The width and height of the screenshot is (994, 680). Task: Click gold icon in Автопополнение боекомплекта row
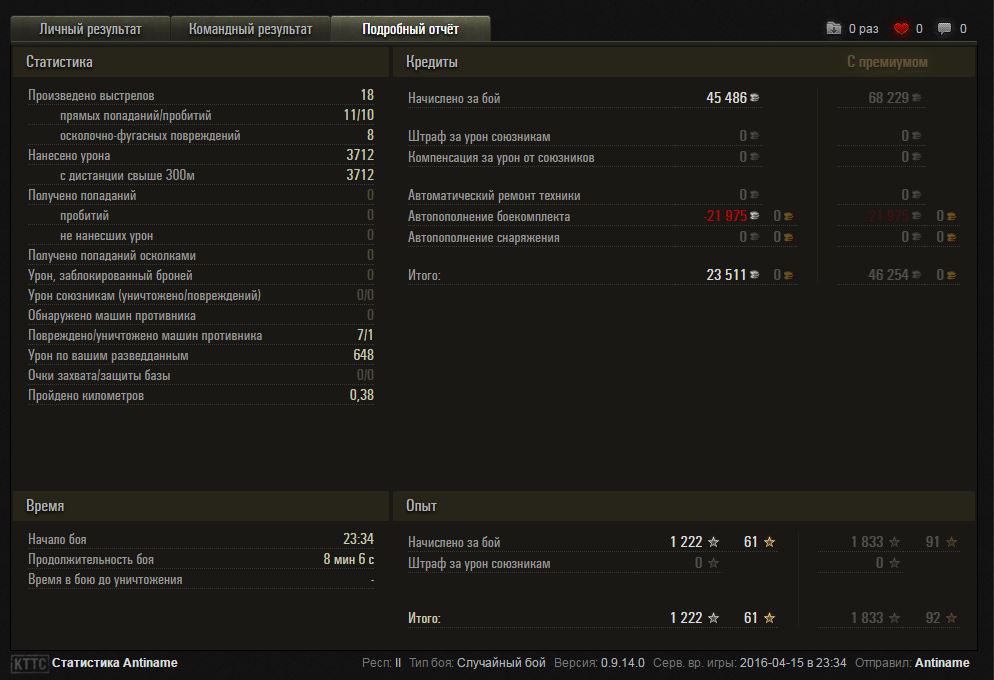[788, 216]
